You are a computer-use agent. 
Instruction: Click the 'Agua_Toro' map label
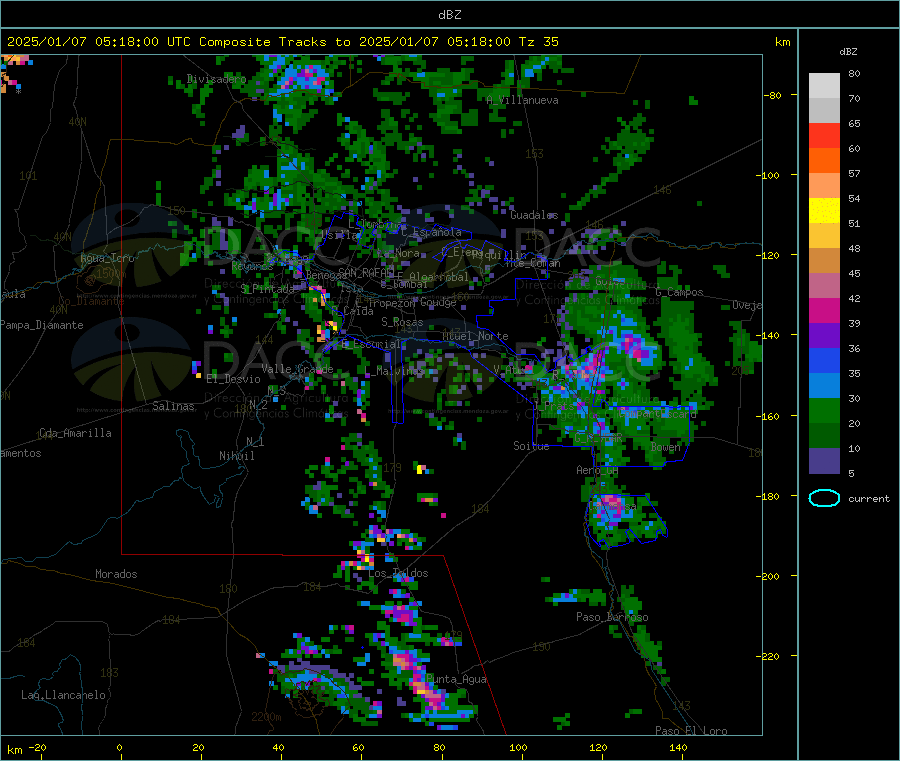107,258
